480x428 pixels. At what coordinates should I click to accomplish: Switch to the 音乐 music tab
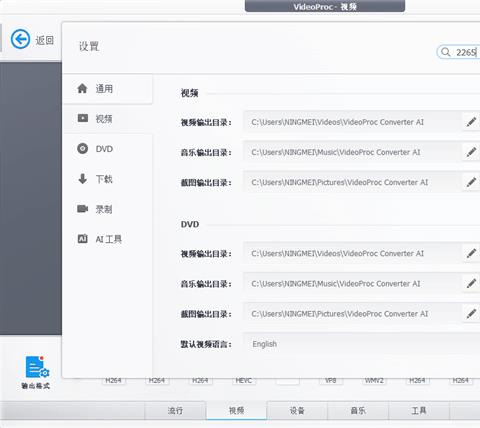358,411
